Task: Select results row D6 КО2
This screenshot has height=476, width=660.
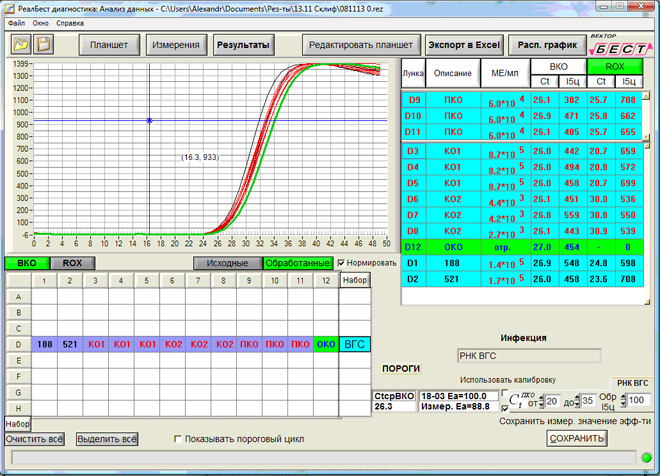Action: coord(522,199)
